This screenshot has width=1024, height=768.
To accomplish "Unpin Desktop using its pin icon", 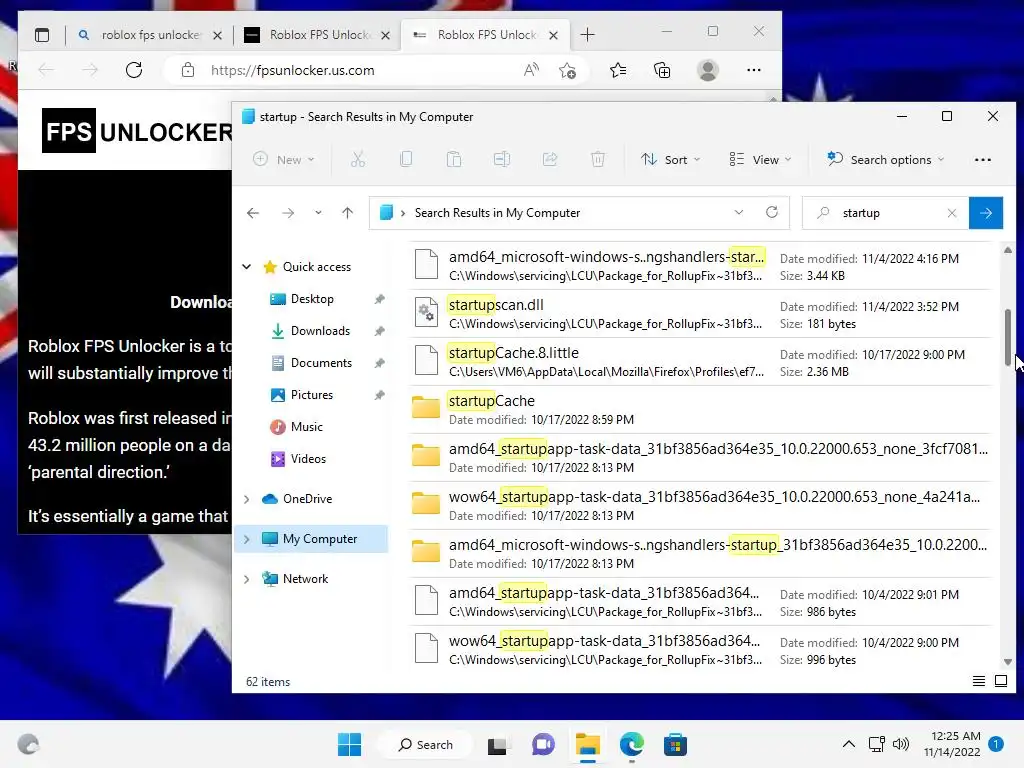I will pyautogui.click(x=379, y=299).
